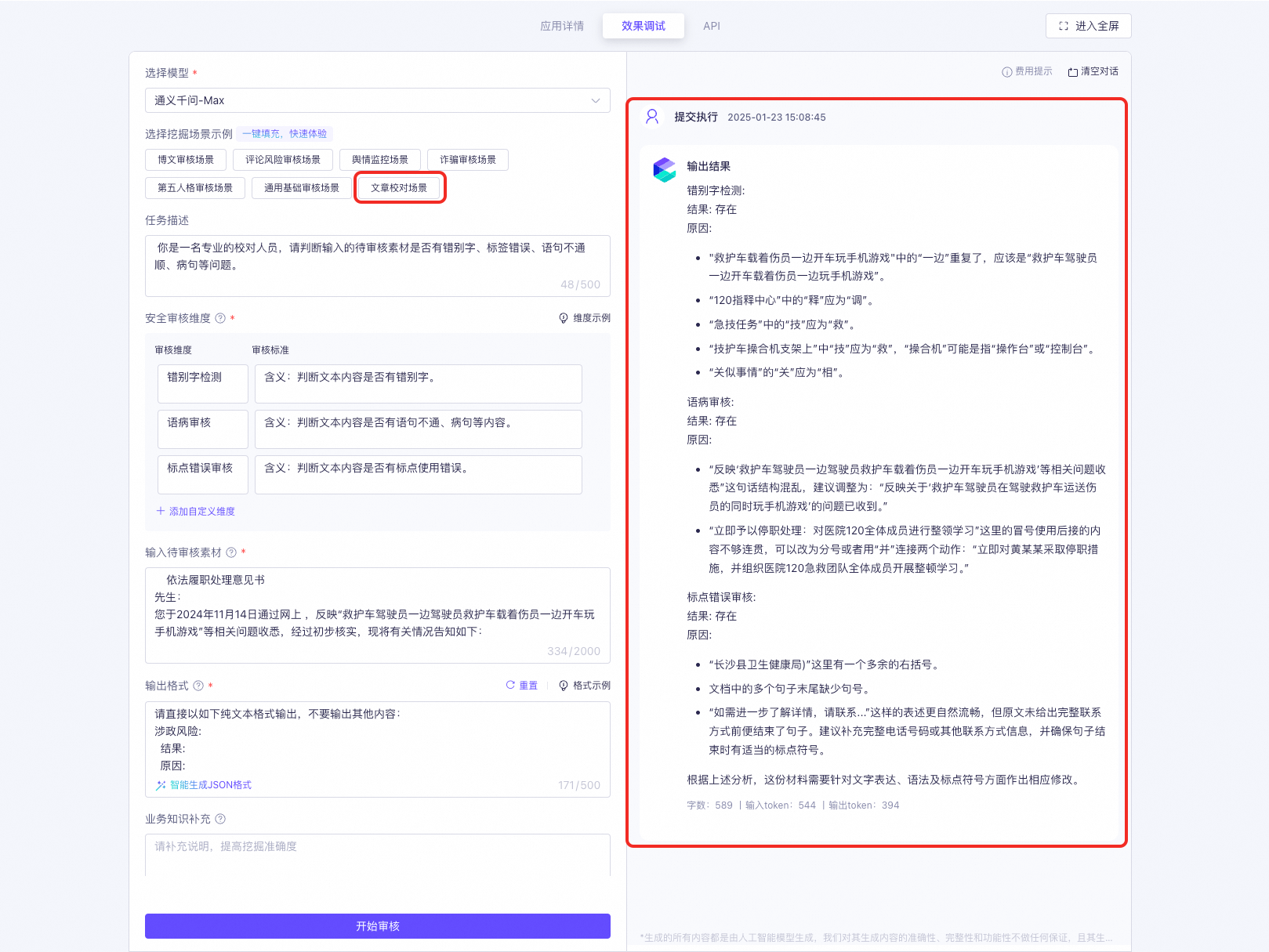
Task: Click the lightbulb icon for 格式示例
Action: tap(564, 686)
